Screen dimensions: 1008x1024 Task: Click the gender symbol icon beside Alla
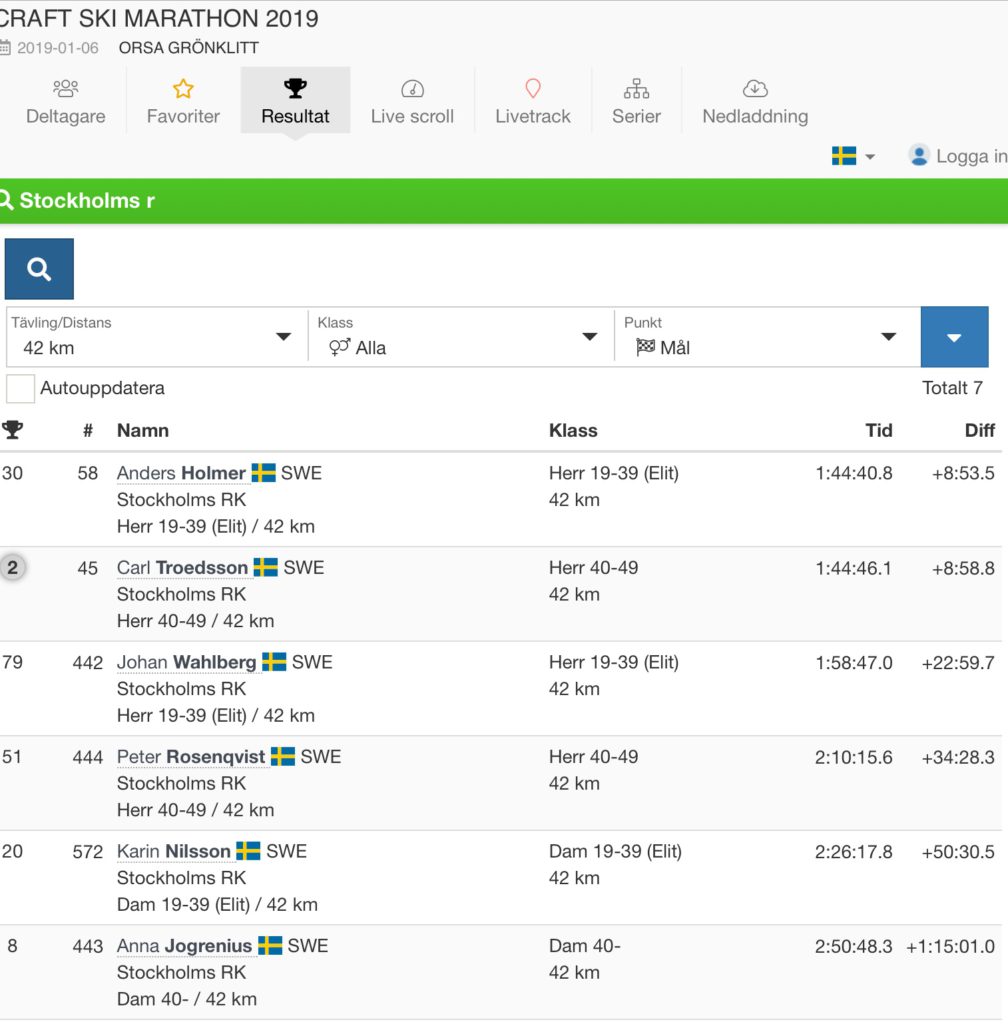click(x=339, y=347)
